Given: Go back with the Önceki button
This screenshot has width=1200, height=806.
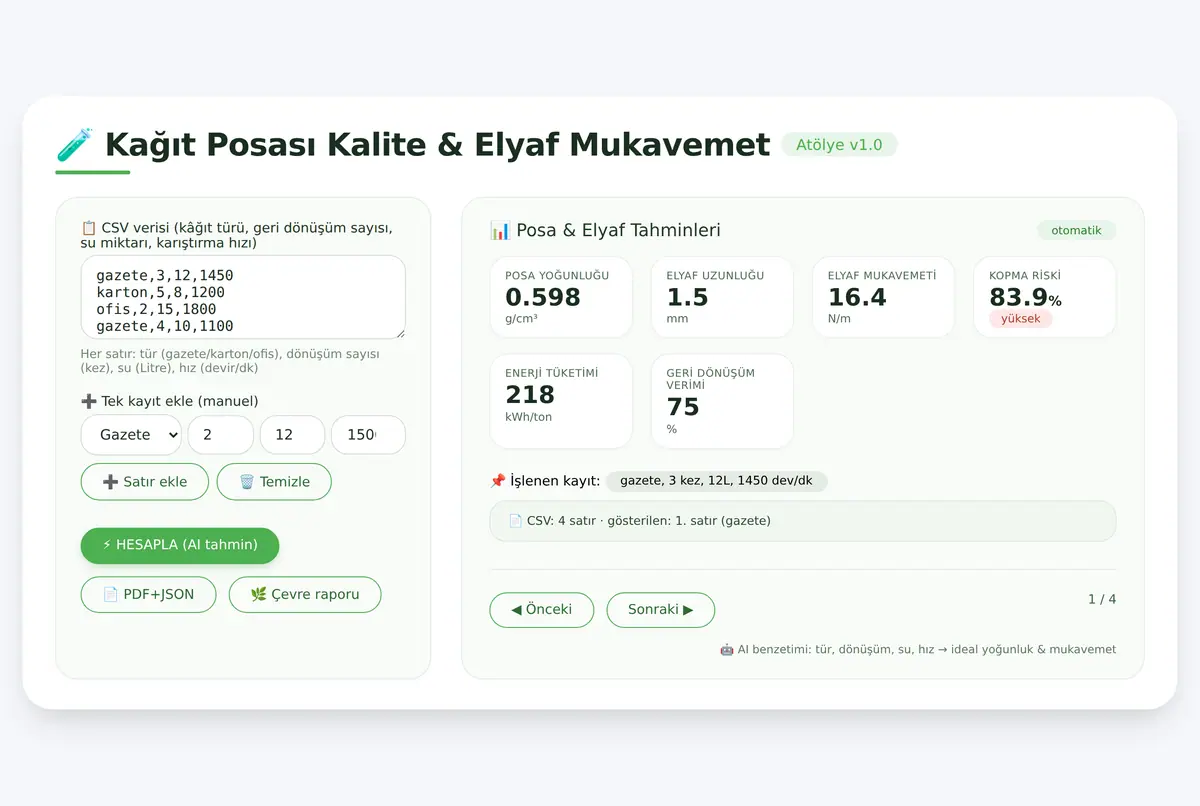Looking at the screenshot, I should coord(541,609).
